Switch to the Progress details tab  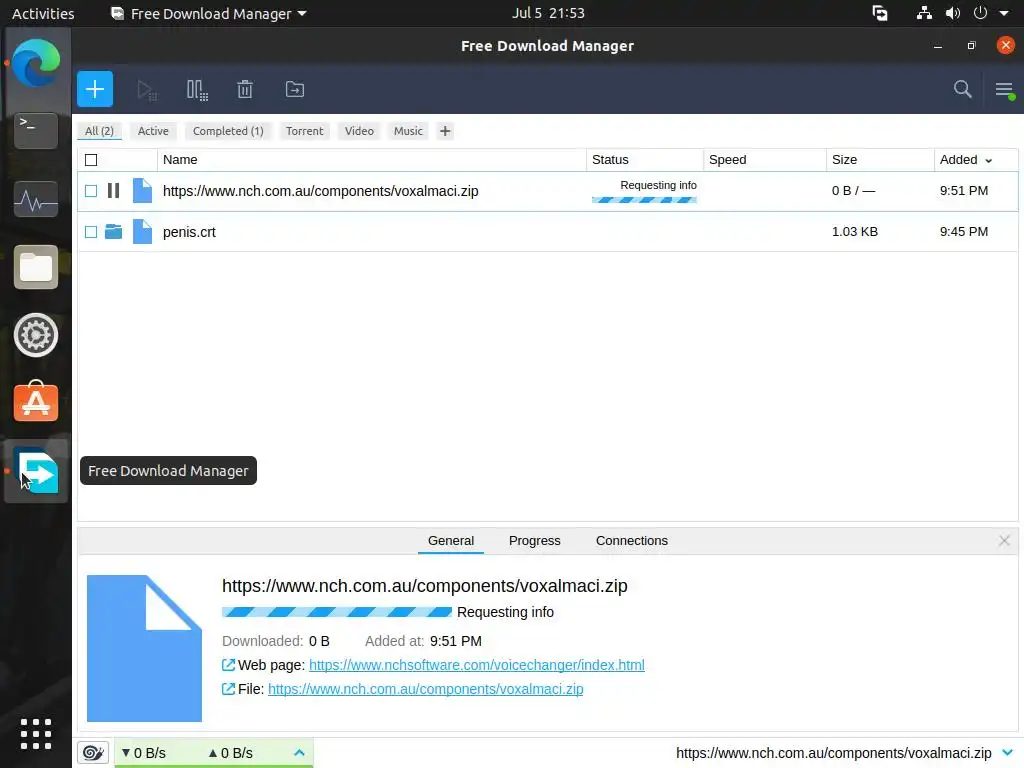(534, 541)
